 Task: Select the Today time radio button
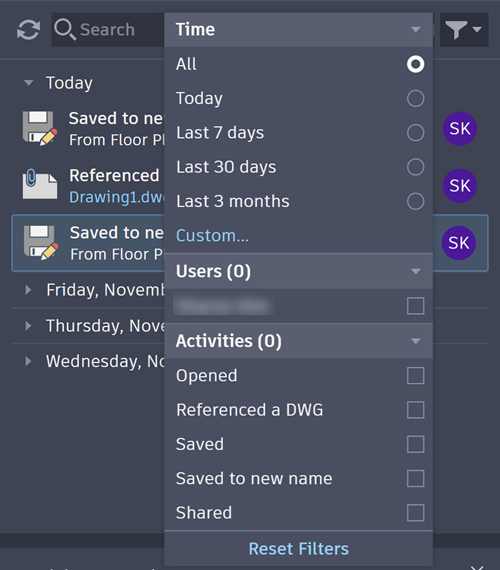(415, 99)
